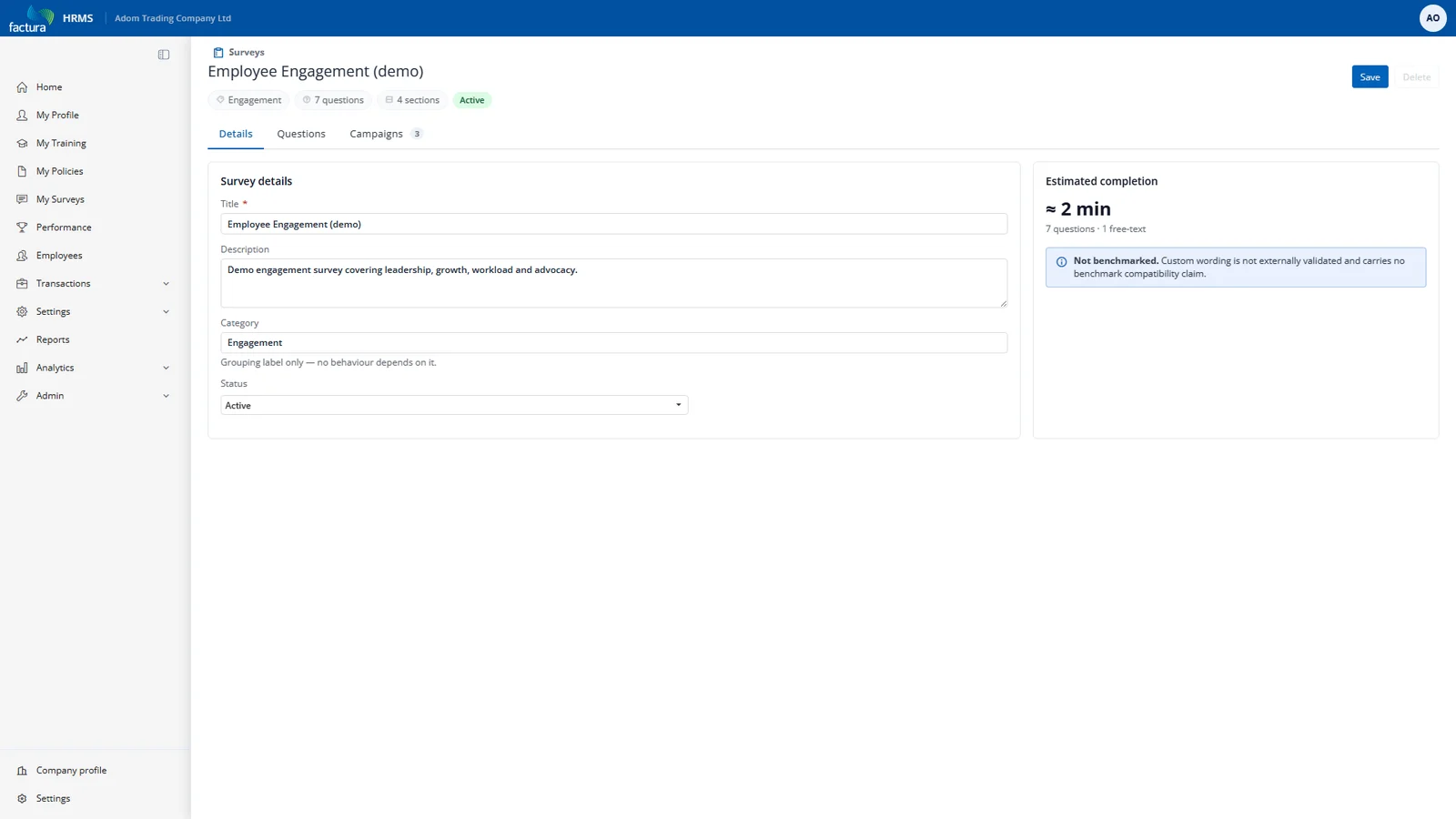Click the Description text area
The height and width of the screenshot is (819, 1456).
point(613,283)
